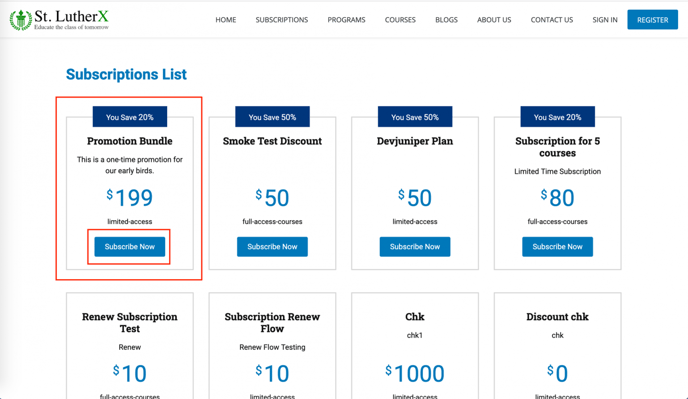Viewport: 688px width, 399px height.
Task: Subscribe Now to Subscription for 5 courses
Action: coord(558,247)
